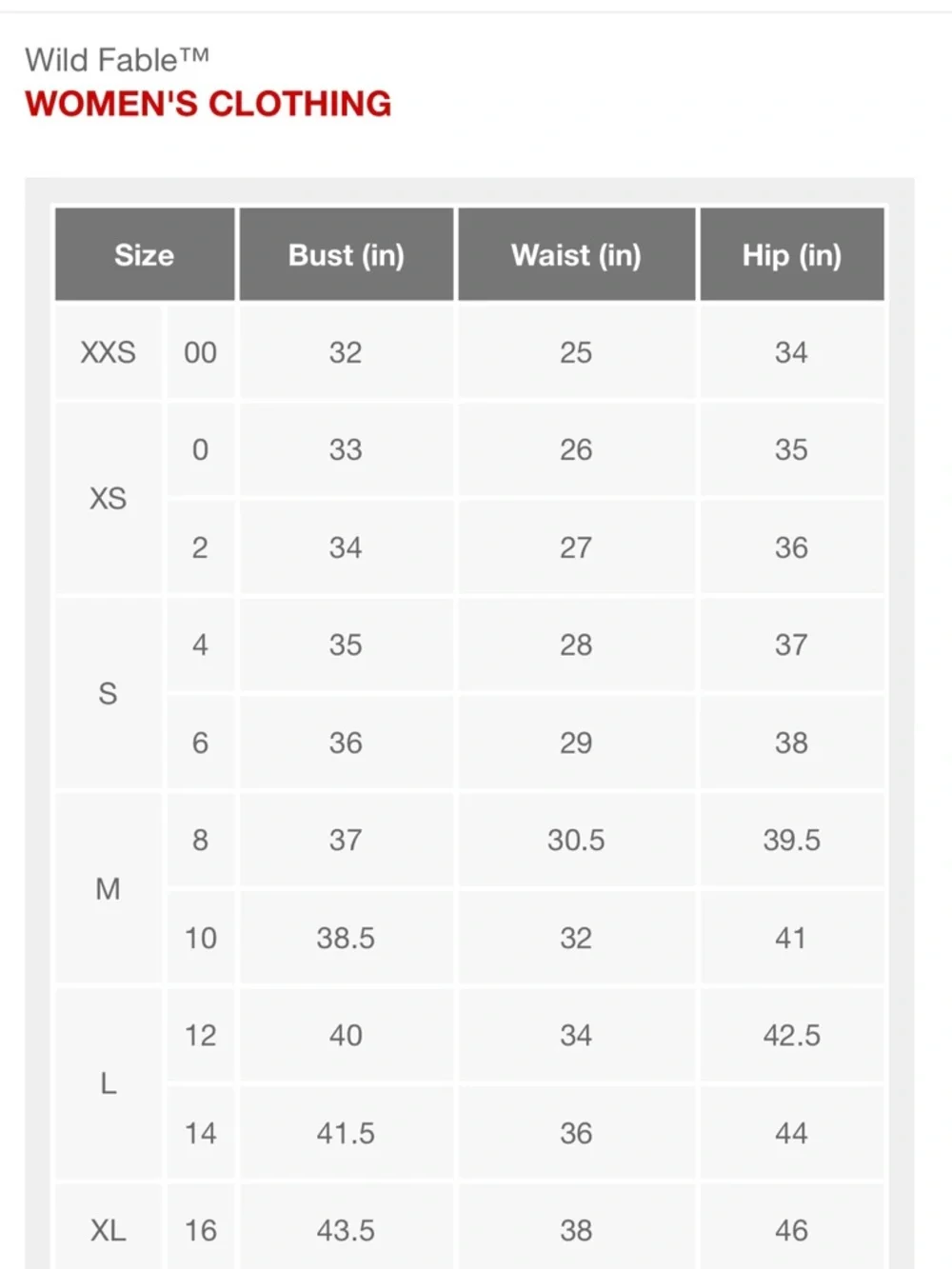
Task: Select the 39.5 hip measurement cell
Action: (x=792, y=840)
